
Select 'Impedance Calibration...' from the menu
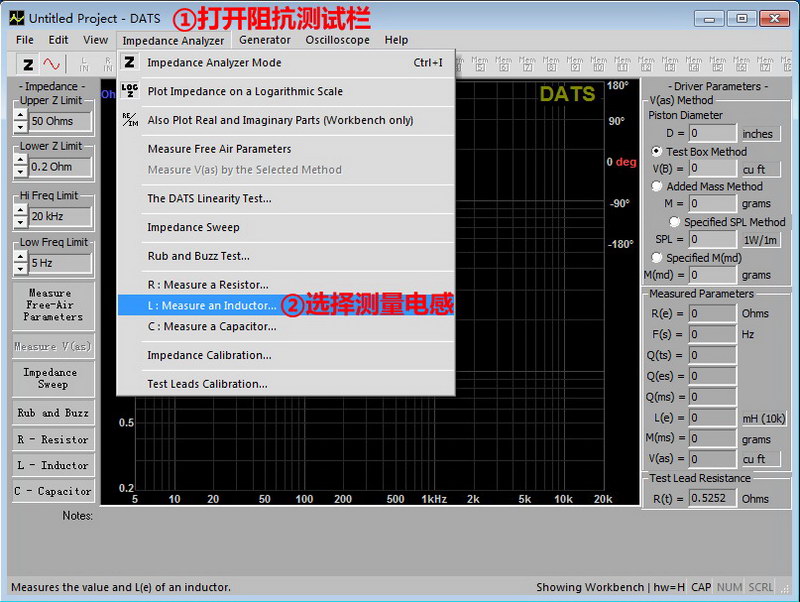[x=209, y=355]
